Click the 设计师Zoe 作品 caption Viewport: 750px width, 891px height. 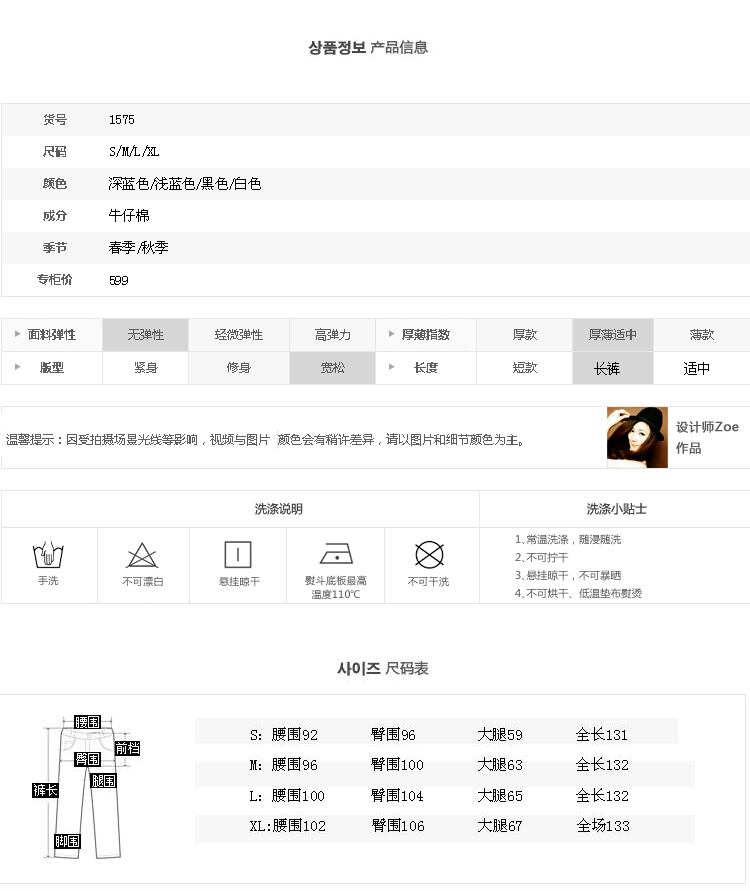[707, 438]
